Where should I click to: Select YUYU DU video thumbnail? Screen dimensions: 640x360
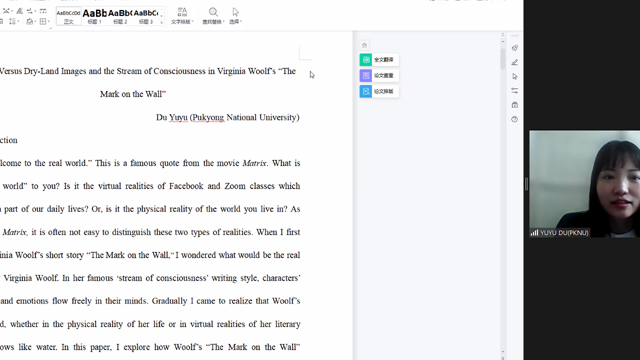pyautogui.click(x=584, y=184)
